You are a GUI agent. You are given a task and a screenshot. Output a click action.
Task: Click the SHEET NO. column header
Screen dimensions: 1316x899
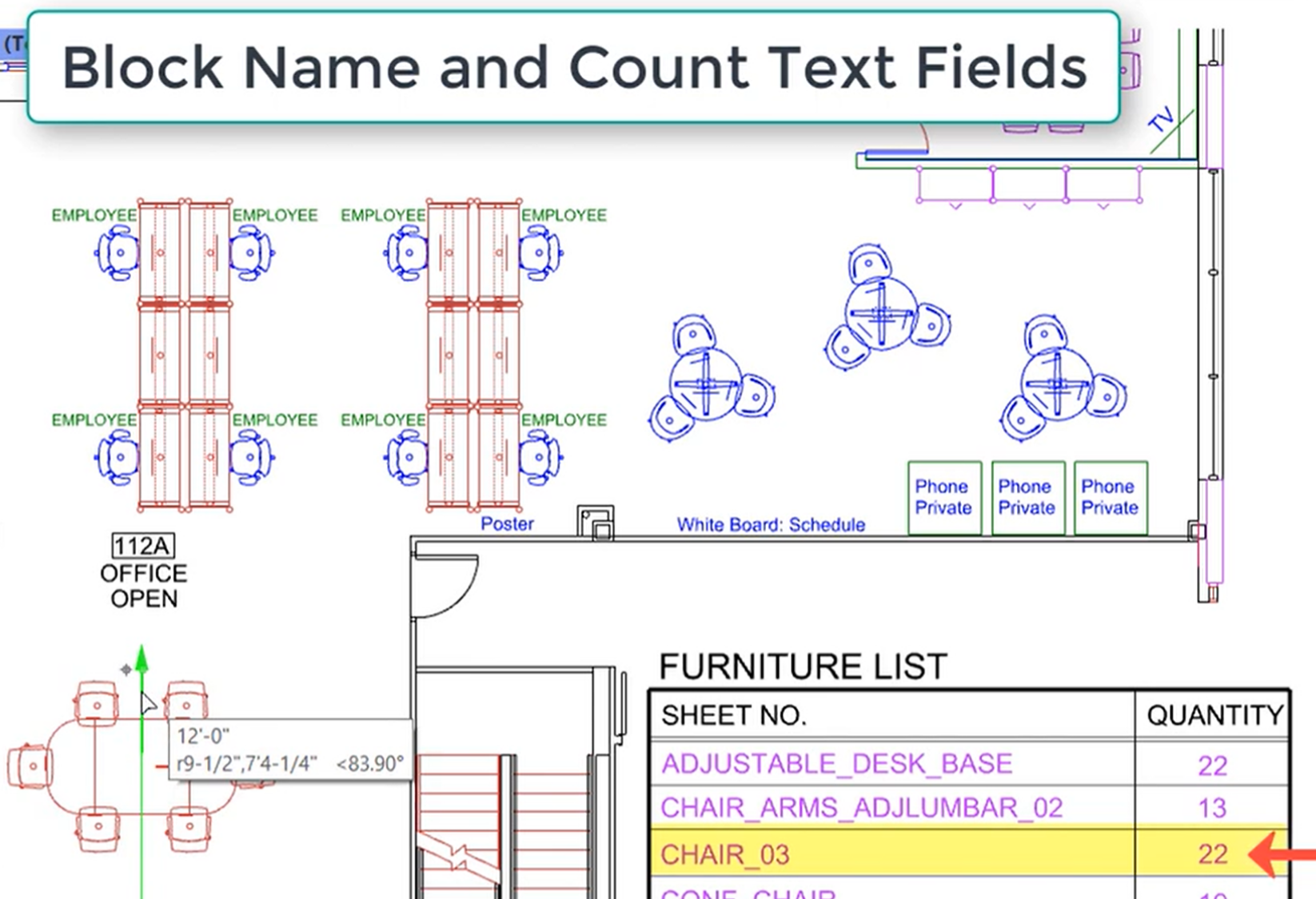pyautogui.click(x=733, y=715)
